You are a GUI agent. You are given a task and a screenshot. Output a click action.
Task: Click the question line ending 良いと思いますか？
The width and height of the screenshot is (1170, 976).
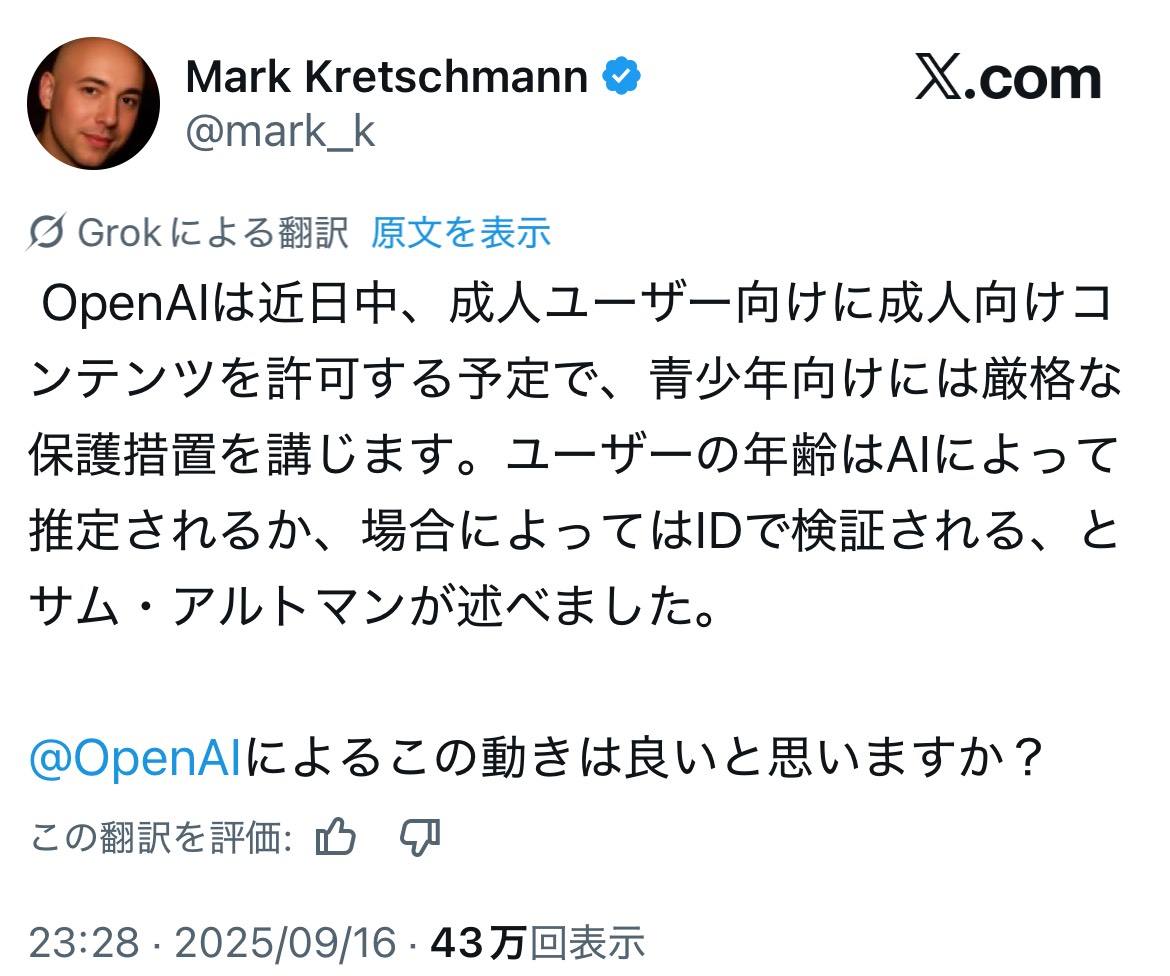[x=640, y=760]
